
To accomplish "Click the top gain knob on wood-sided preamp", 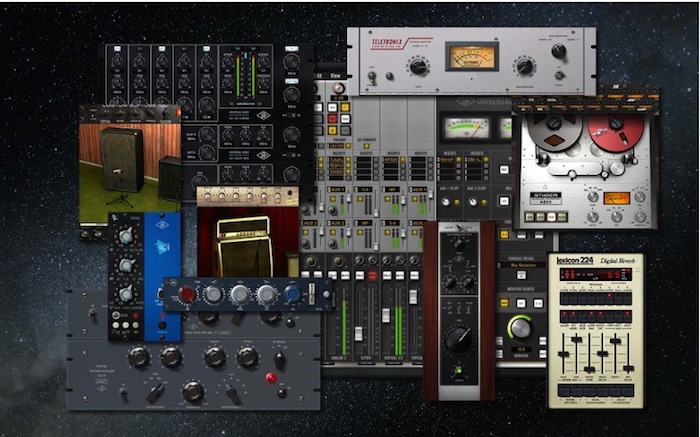I will pyautogui.click(x=458, y=244).
